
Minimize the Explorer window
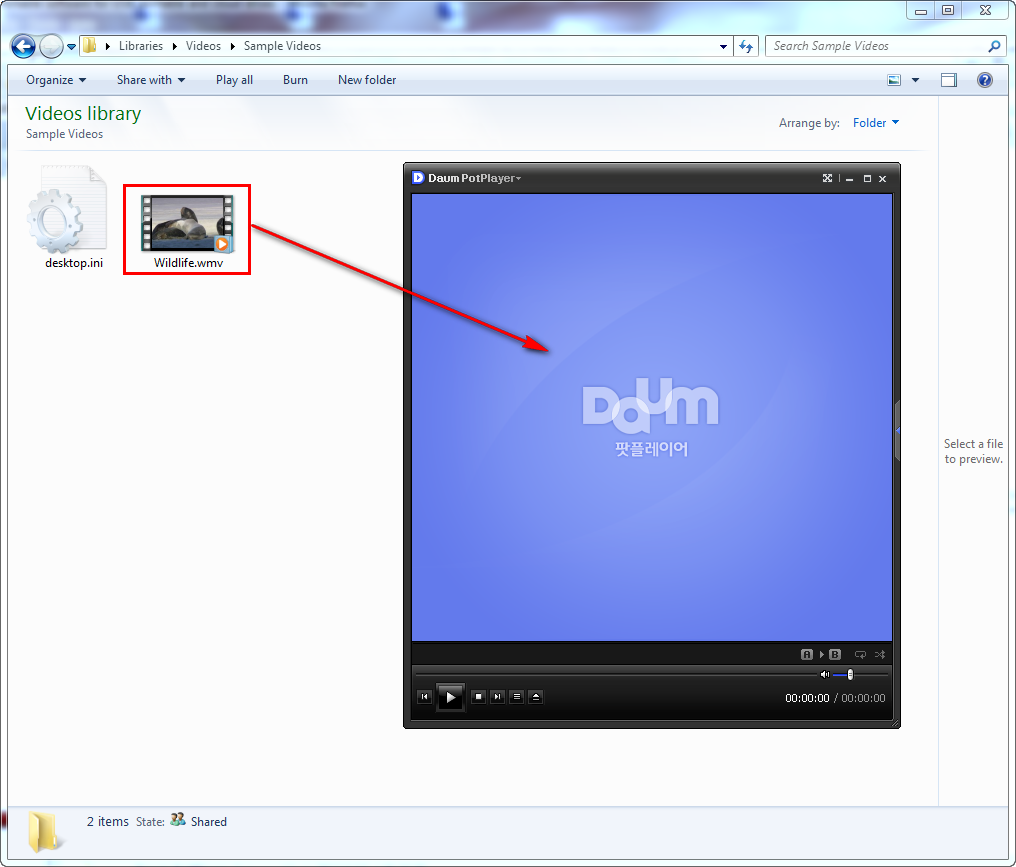(921, 10)
